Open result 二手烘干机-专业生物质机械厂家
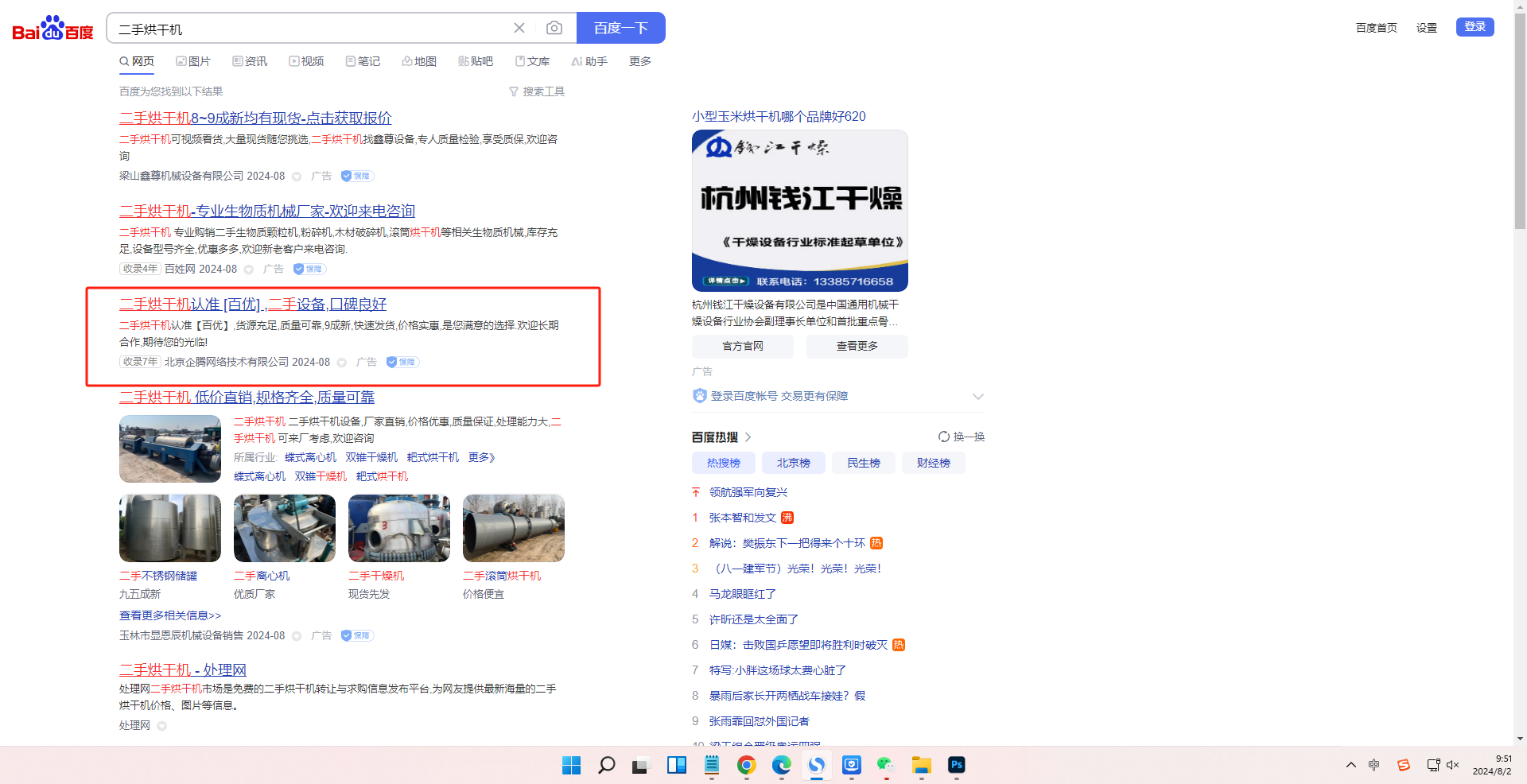1527x784 pixels. pos(267,212)
